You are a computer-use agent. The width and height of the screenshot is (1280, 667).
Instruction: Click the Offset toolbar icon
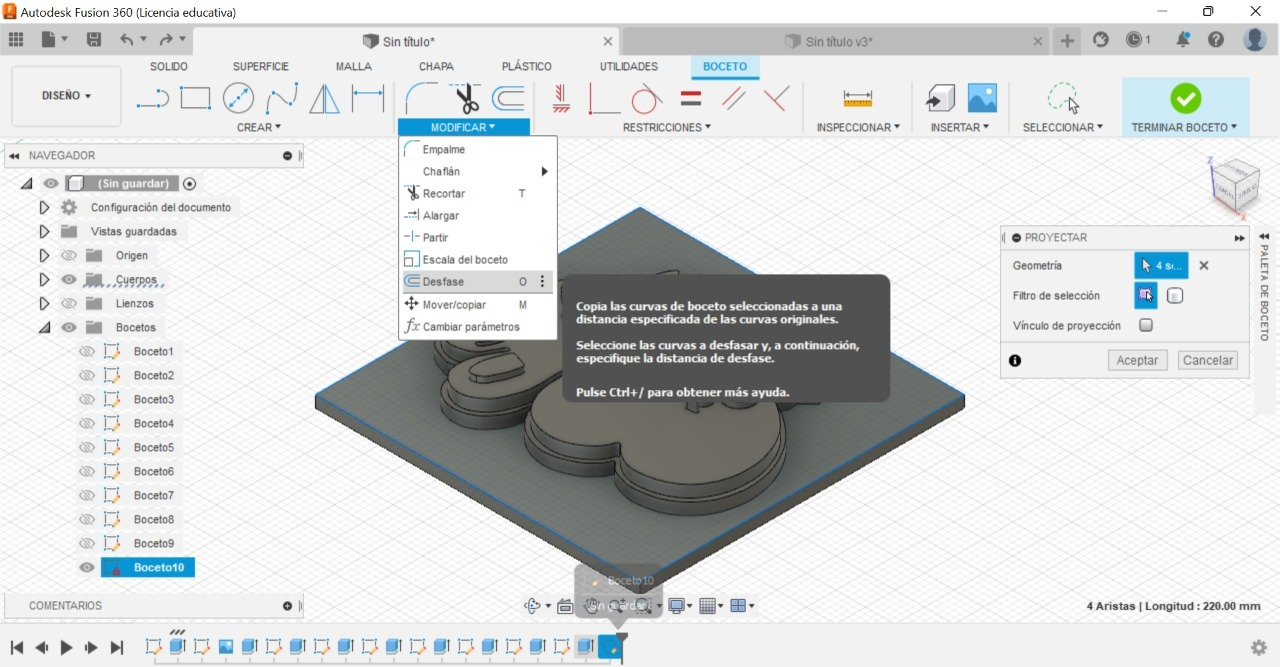point(509,98)
